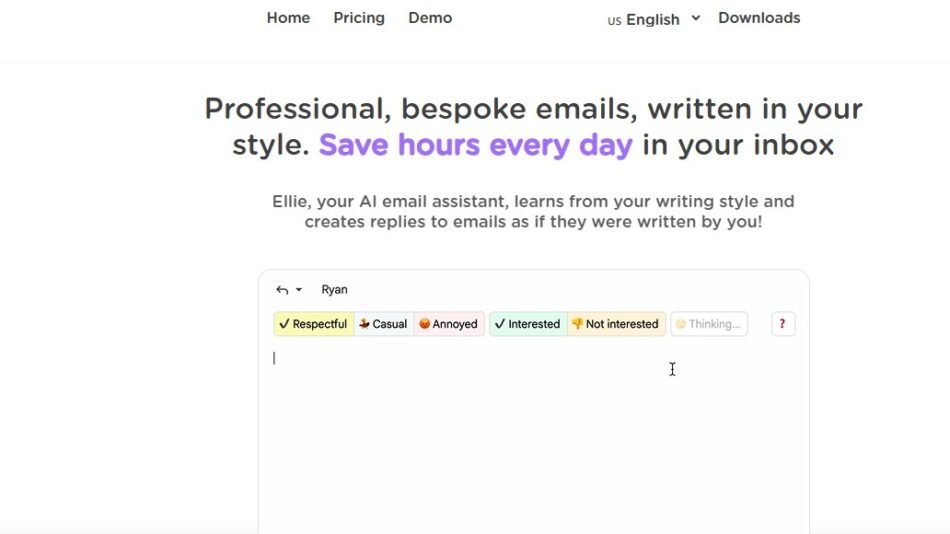
Task: Select the Annoyed tone option
Action: coord(449,324)
